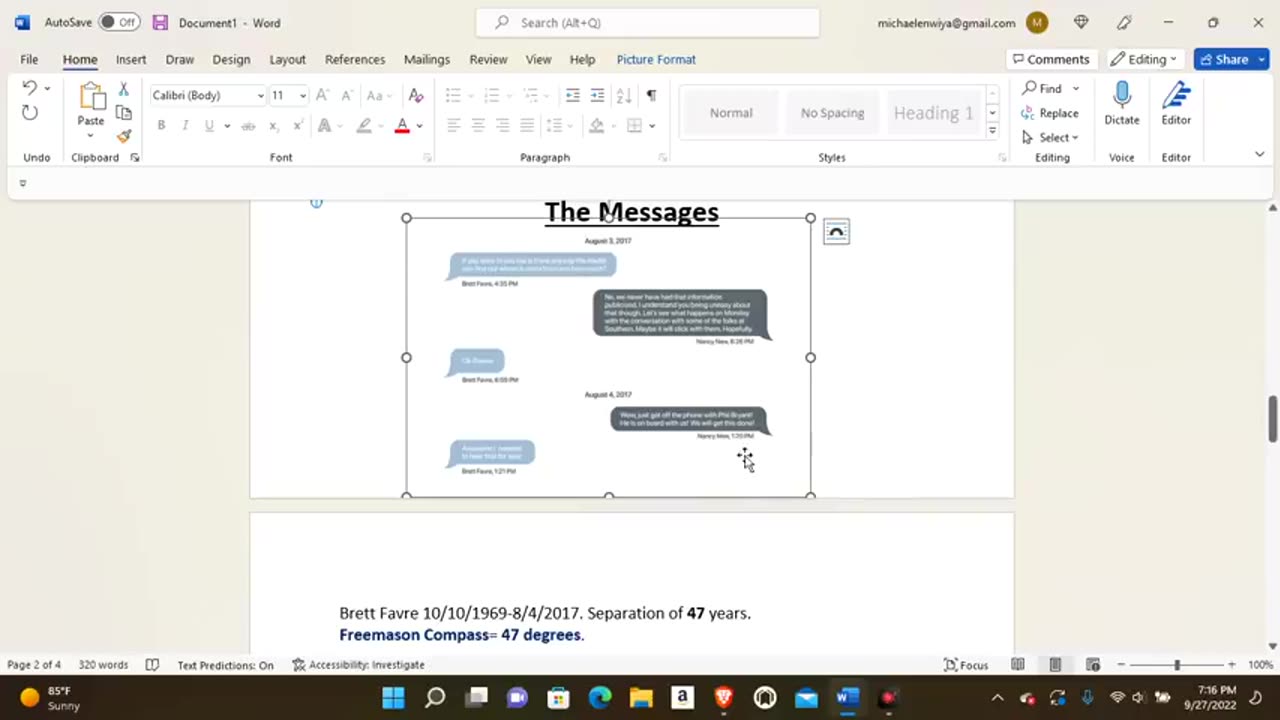
Task: Open the Font Color dropdown arrow
Action: coord(420,126)
